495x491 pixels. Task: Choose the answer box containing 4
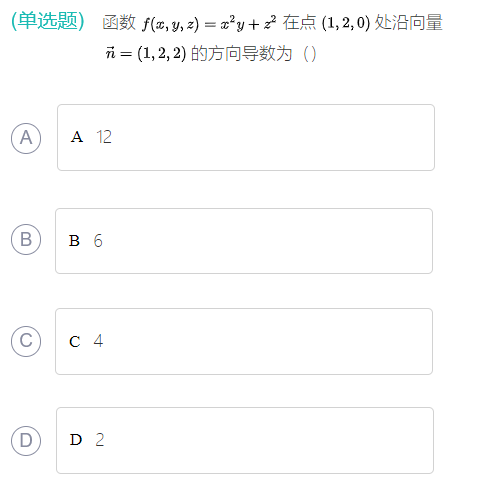point(244,341)
